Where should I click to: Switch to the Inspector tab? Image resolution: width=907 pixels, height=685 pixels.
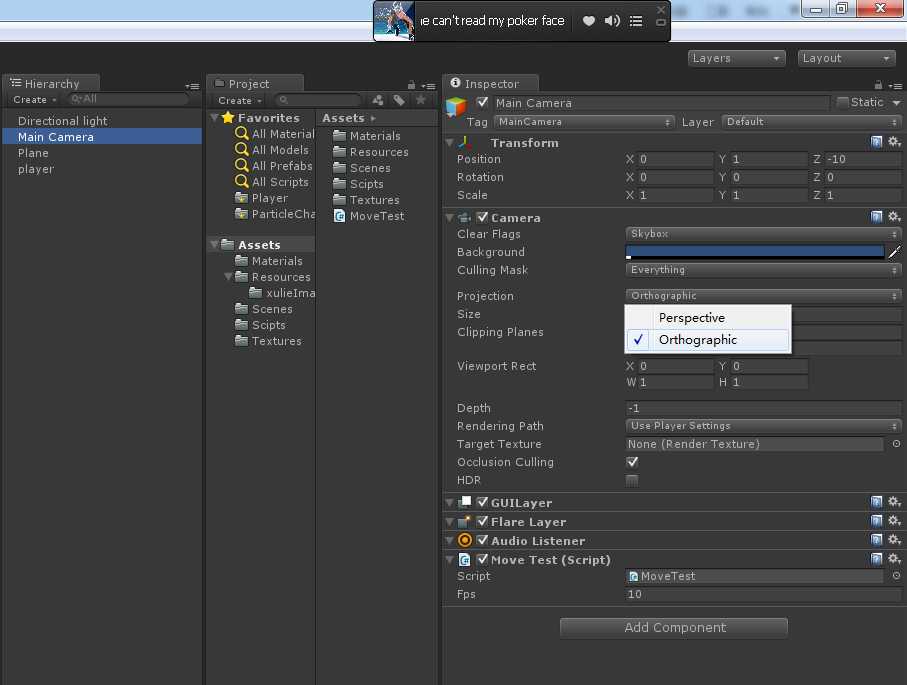coord(491,83)
